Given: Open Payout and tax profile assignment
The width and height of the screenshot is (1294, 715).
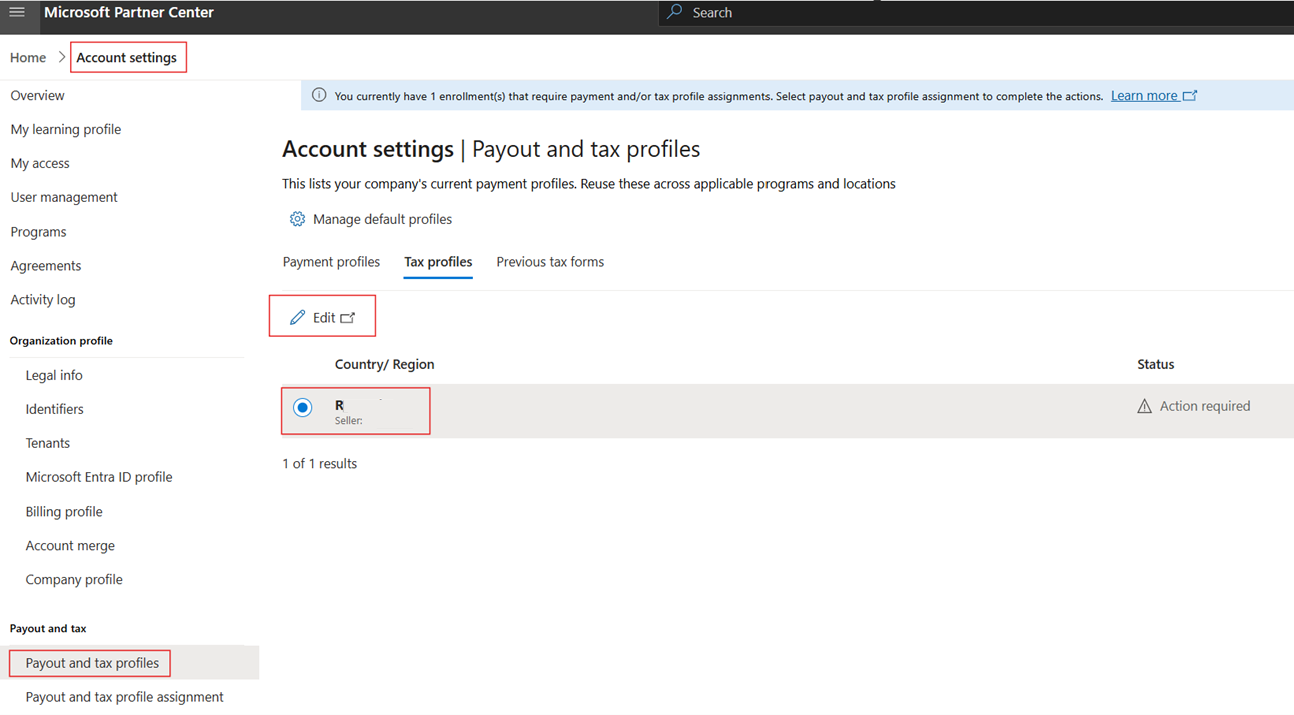Looking at the screenshot, I should pyautogui.click(x=124, y=697).
